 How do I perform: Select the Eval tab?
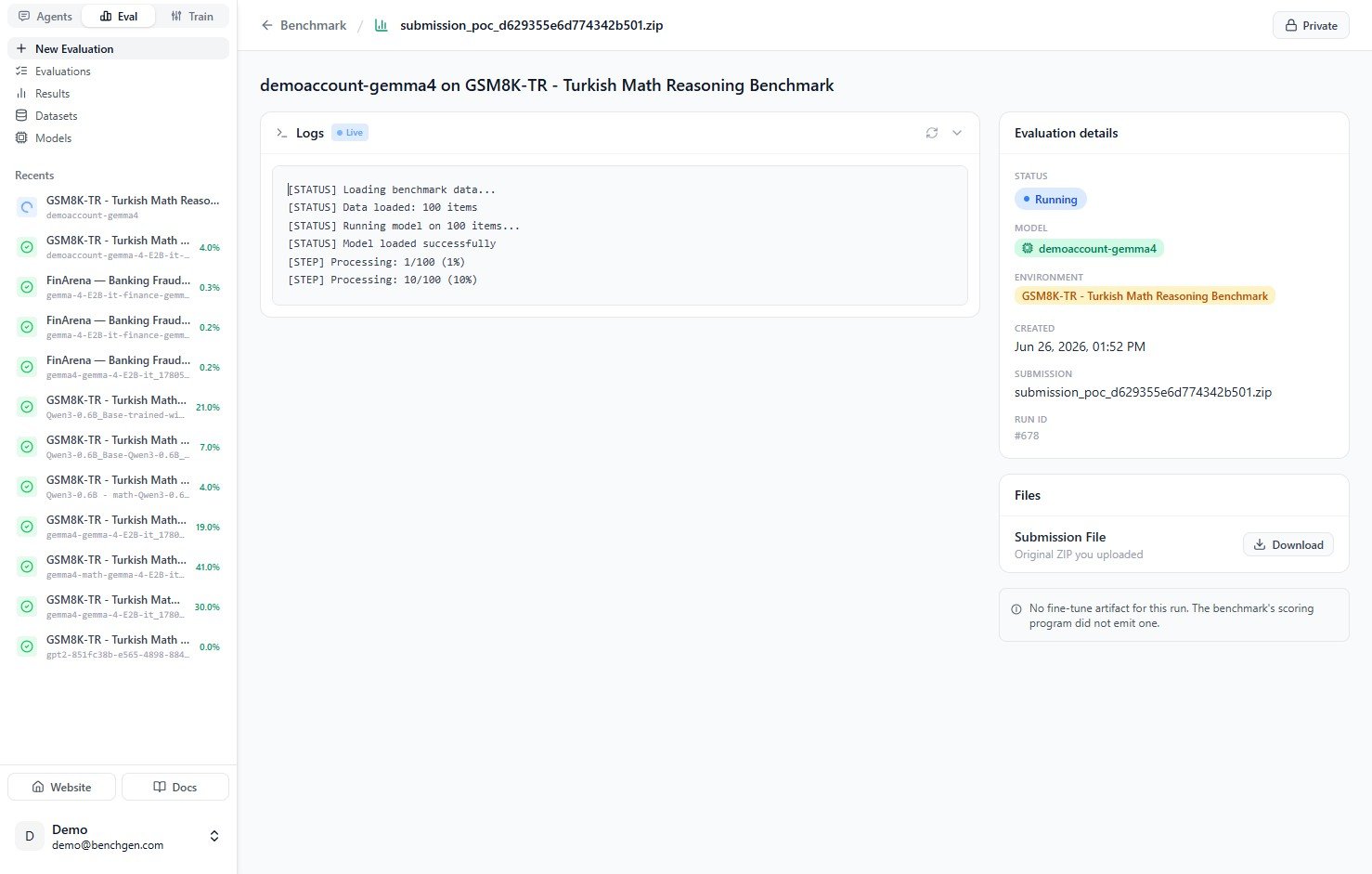coord(119,16)
